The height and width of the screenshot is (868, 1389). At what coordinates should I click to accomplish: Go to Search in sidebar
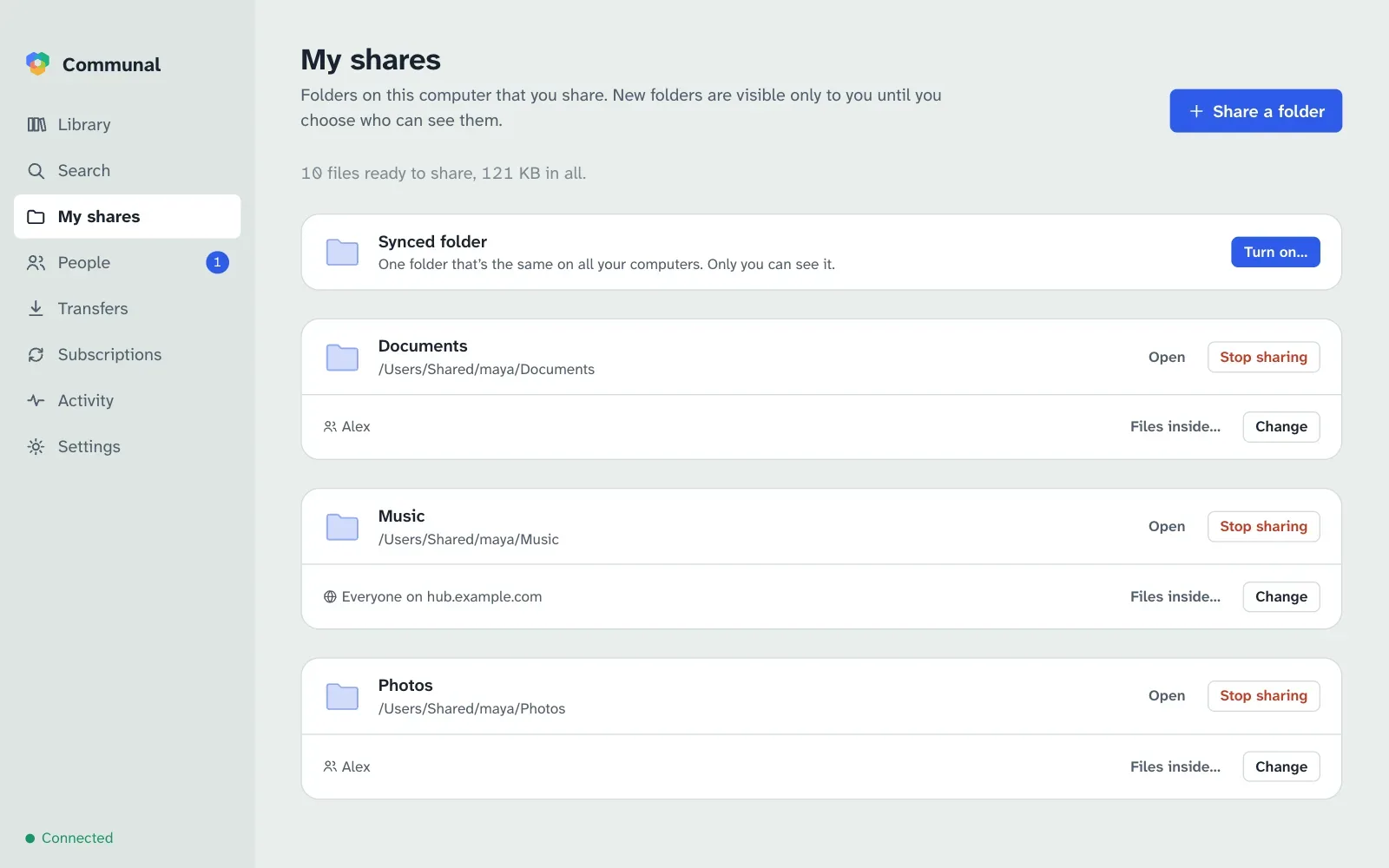127,170
